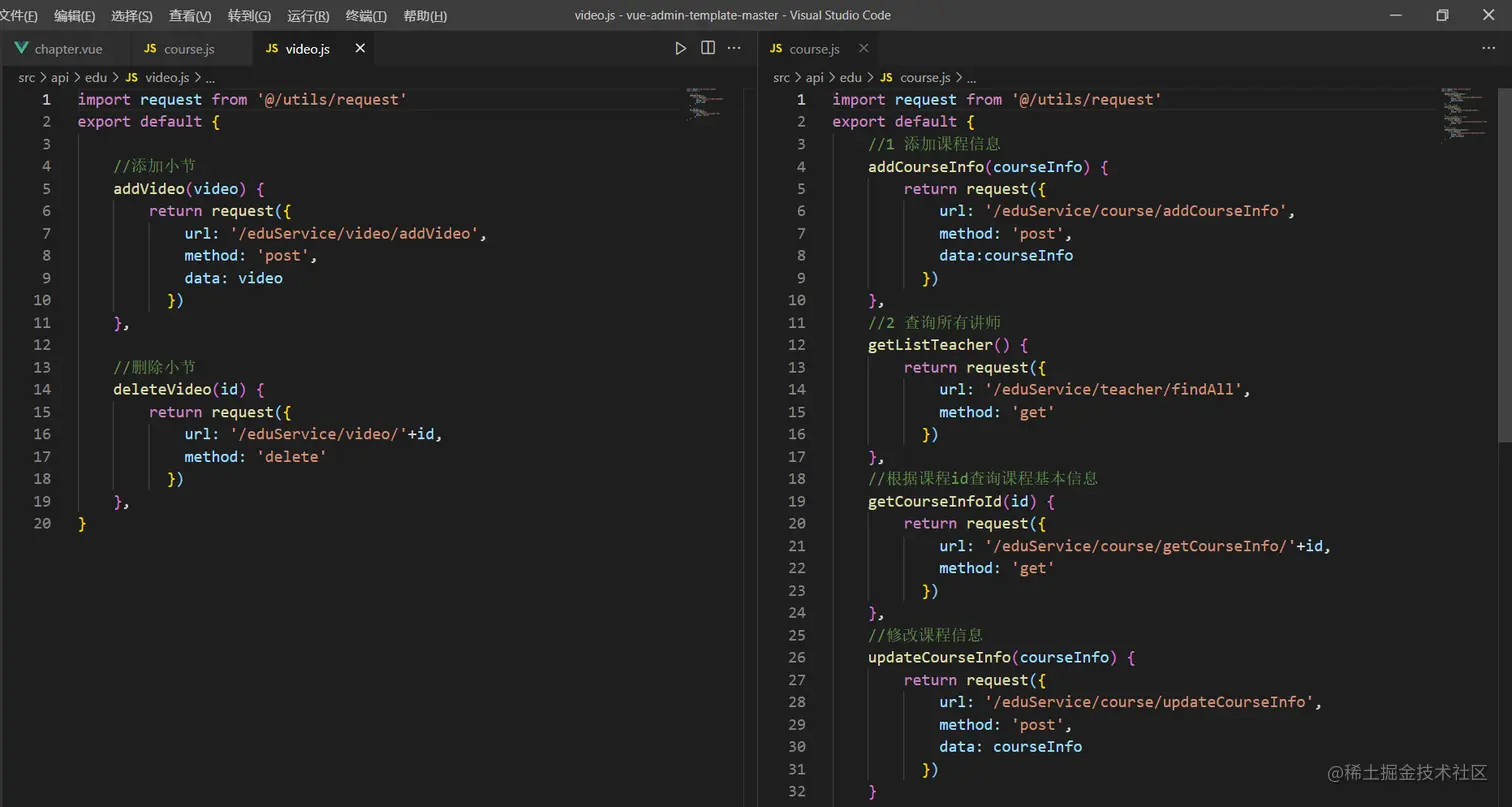This screenshot has height=807, width=1512.
Task: Restore down the VS Code window
Action: (x=1442, y=15)
